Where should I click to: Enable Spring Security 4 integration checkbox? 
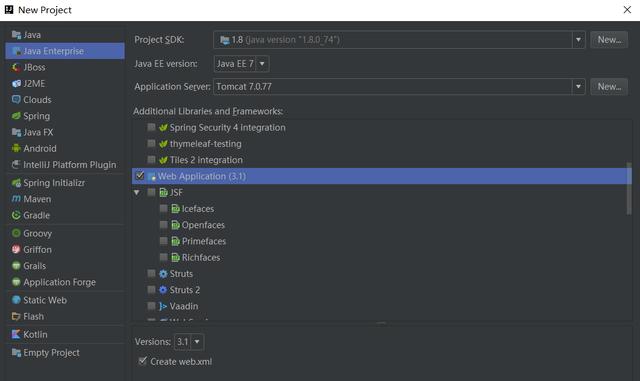[151, 127]
